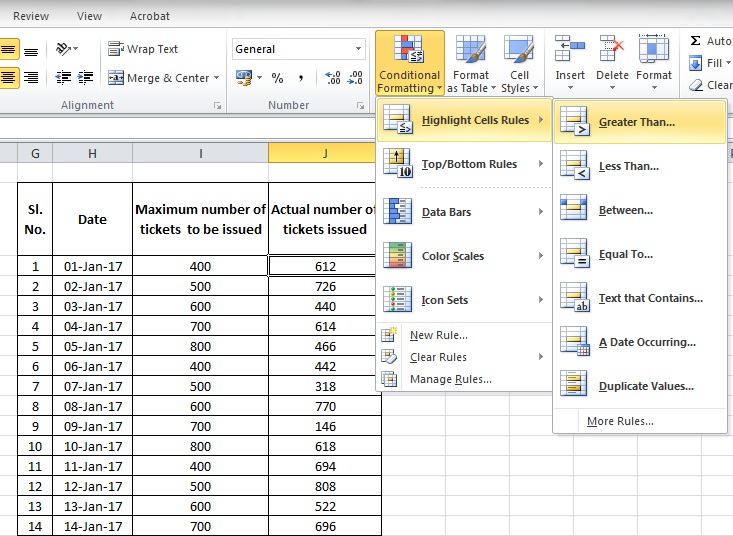Click the New Rule icon
Screen dimensions: 733x536
[388, 335]
